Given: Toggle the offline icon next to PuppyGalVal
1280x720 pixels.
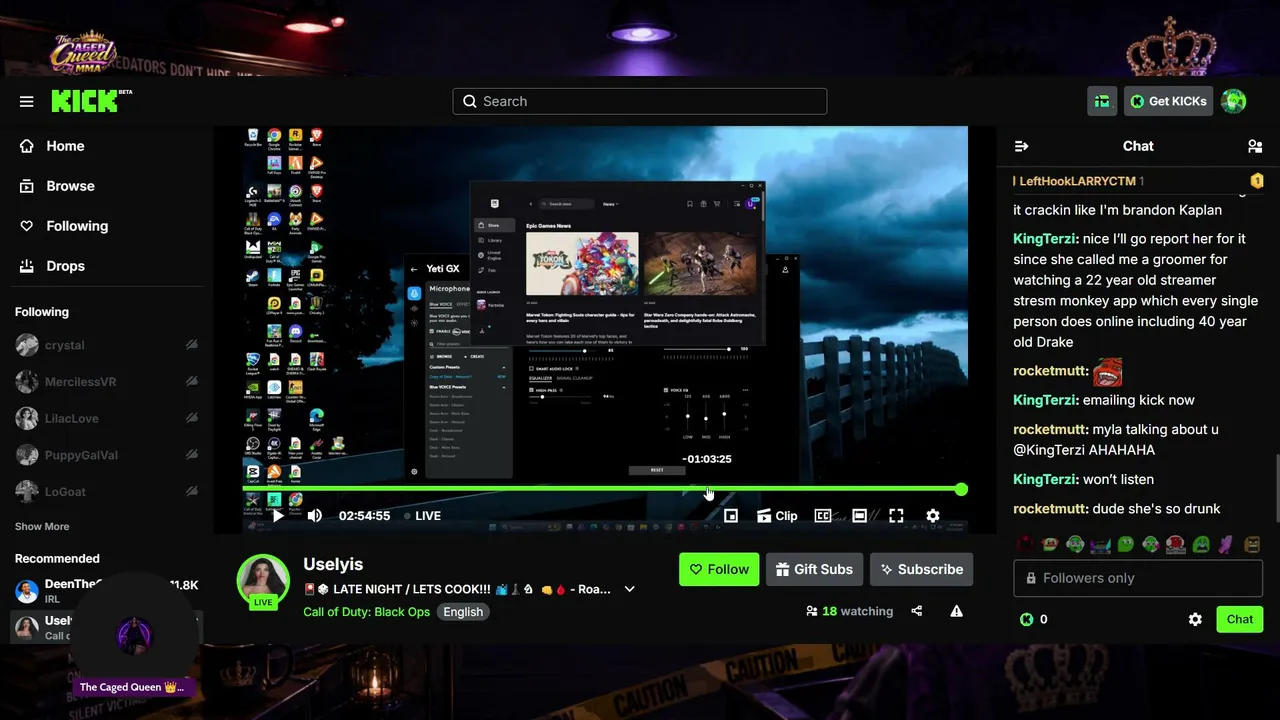Looking at the screenshot, I should point(191,455).
